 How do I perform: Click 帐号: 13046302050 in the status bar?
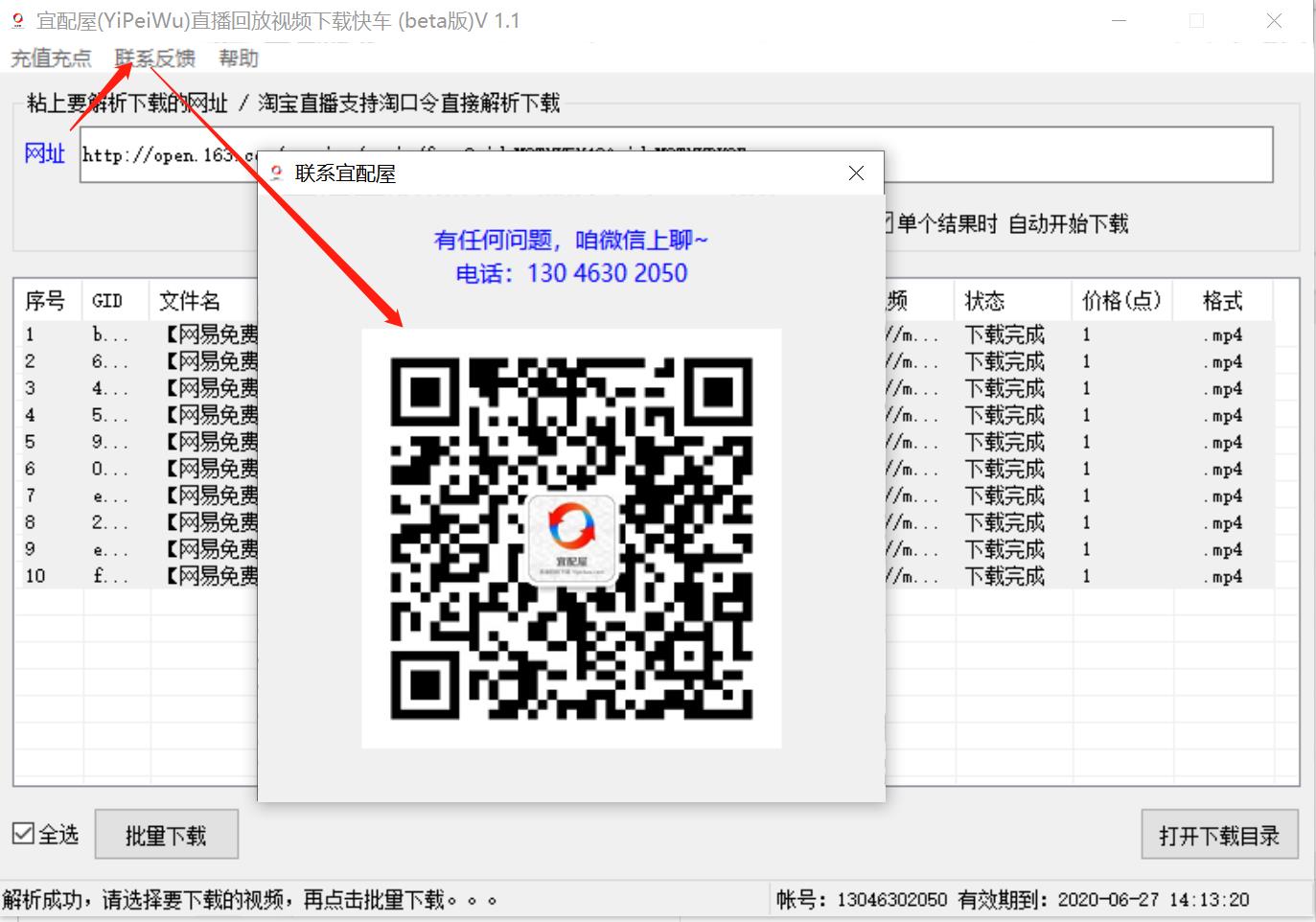pos(862,899)
